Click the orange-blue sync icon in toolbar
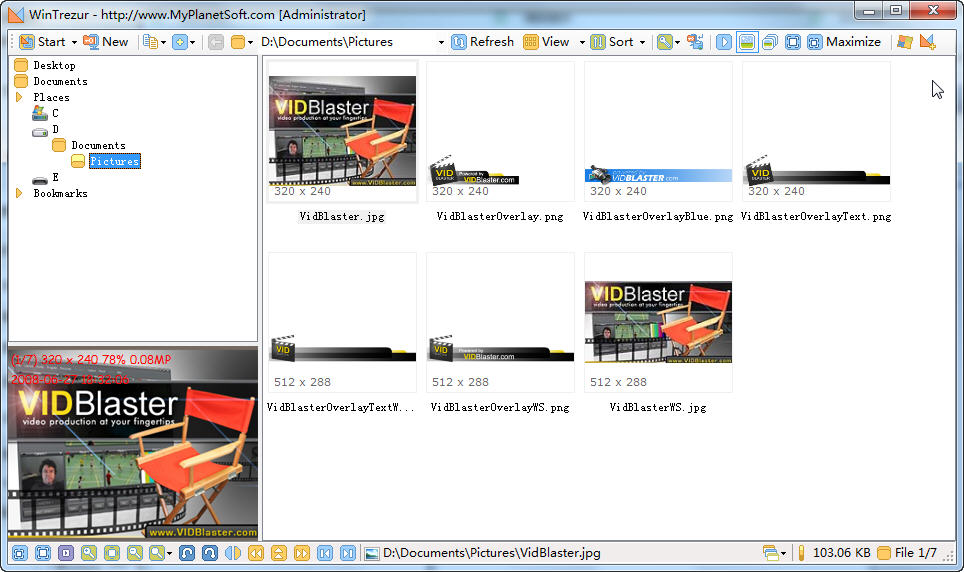 pyautogui.click(x=695, y=42)
